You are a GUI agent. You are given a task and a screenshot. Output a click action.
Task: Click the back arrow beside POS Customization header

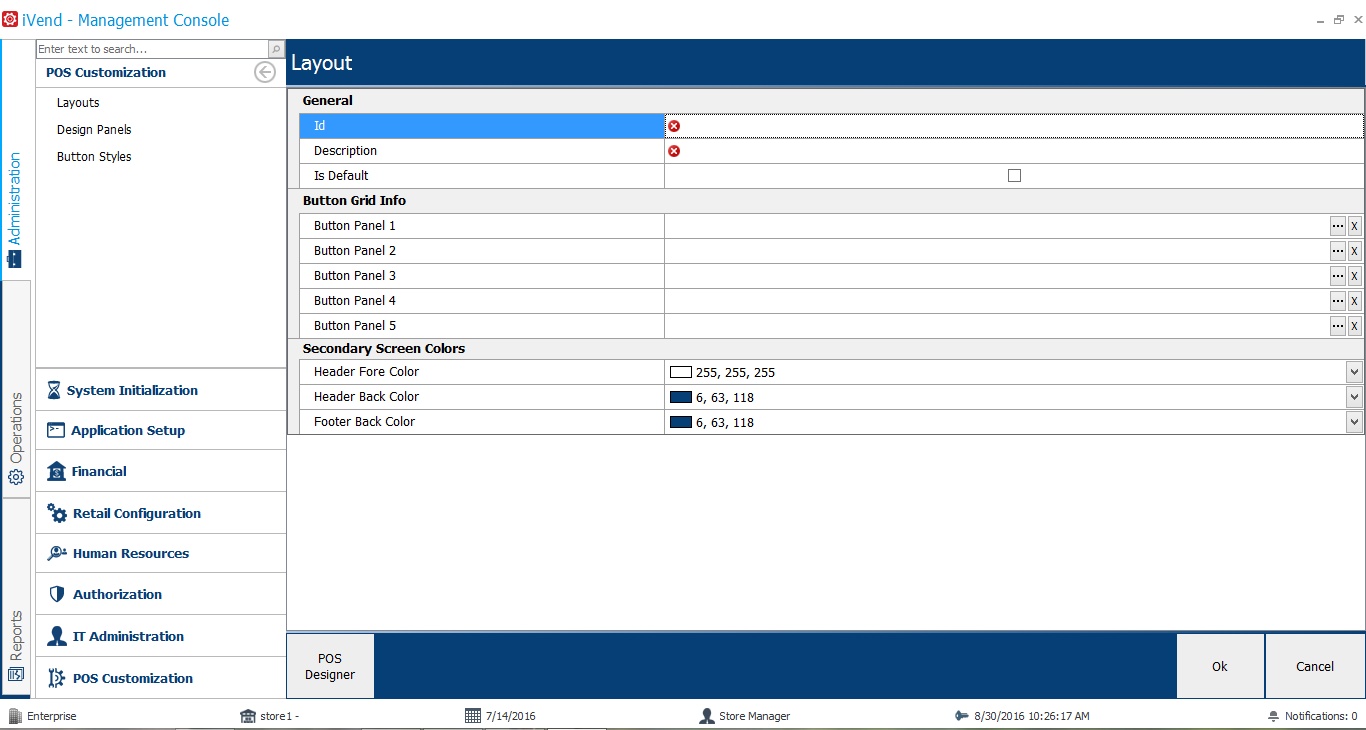[265, 72]
